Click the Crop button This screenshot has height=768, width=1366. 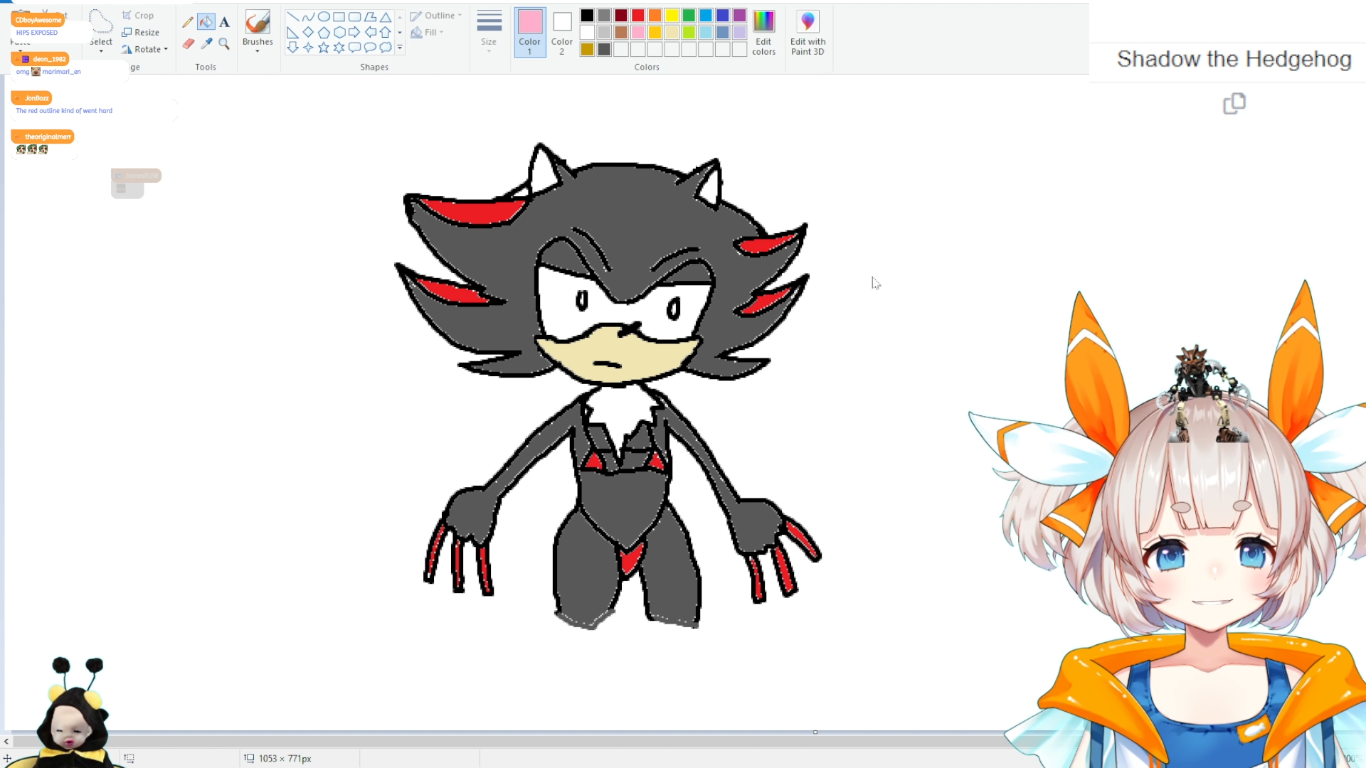(x=138, y=15)
